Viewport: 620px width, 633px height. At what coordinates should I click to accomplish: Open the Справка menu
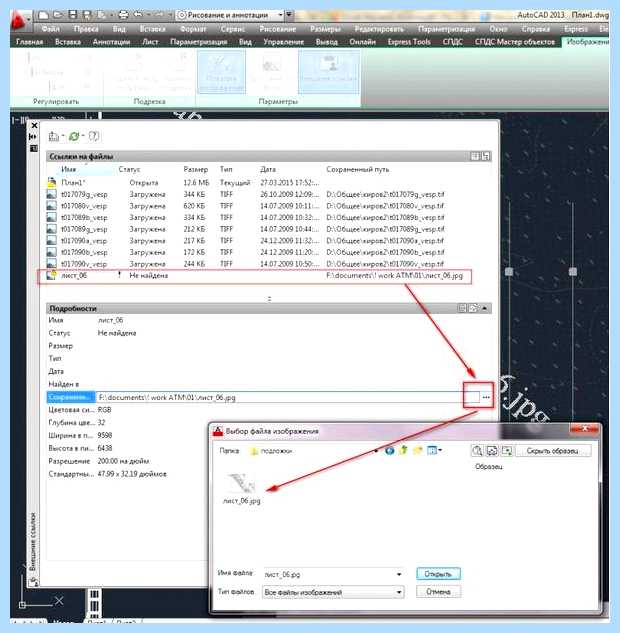[x=535, y=29]
